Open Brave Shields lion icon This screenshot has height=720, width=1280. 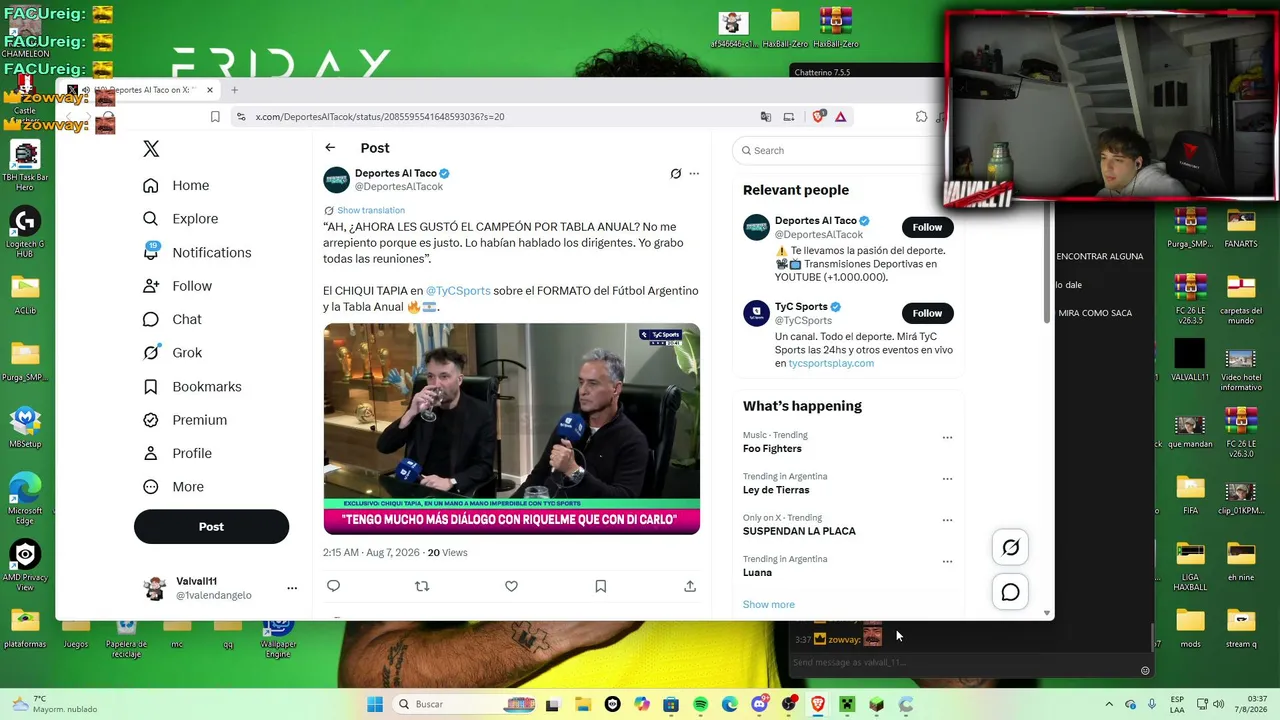pyautogui.click(x=818, y=117)
